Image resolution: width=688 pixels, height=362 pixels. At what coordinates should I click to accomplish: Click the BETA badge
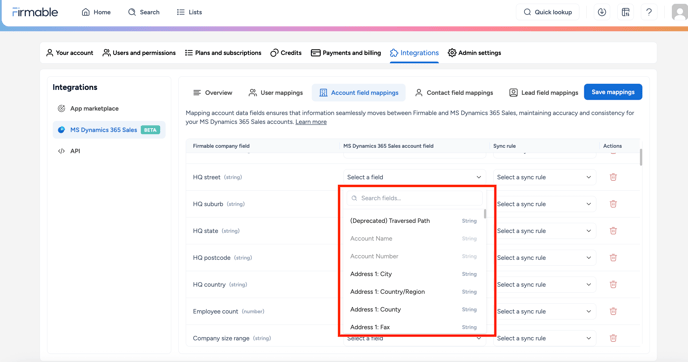pyautogui.click(x=150, y=130)
